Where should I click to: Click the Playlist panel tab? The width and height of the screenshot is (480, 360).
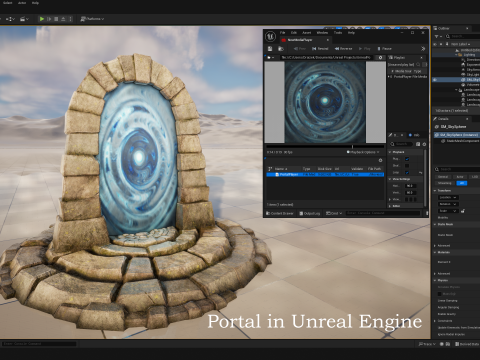click(398, 58)
